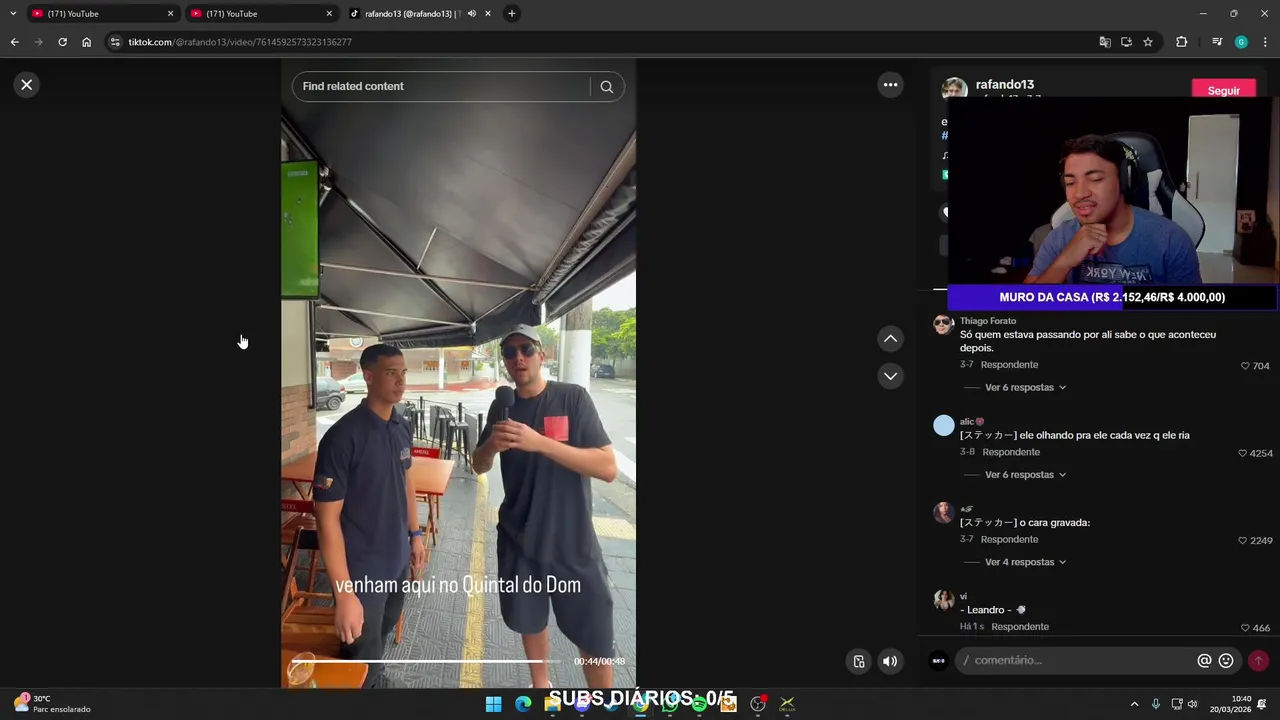Open Windows Start menu
Image resolution: width=1280 pixels, height=720 pixels.
[493, 704]
